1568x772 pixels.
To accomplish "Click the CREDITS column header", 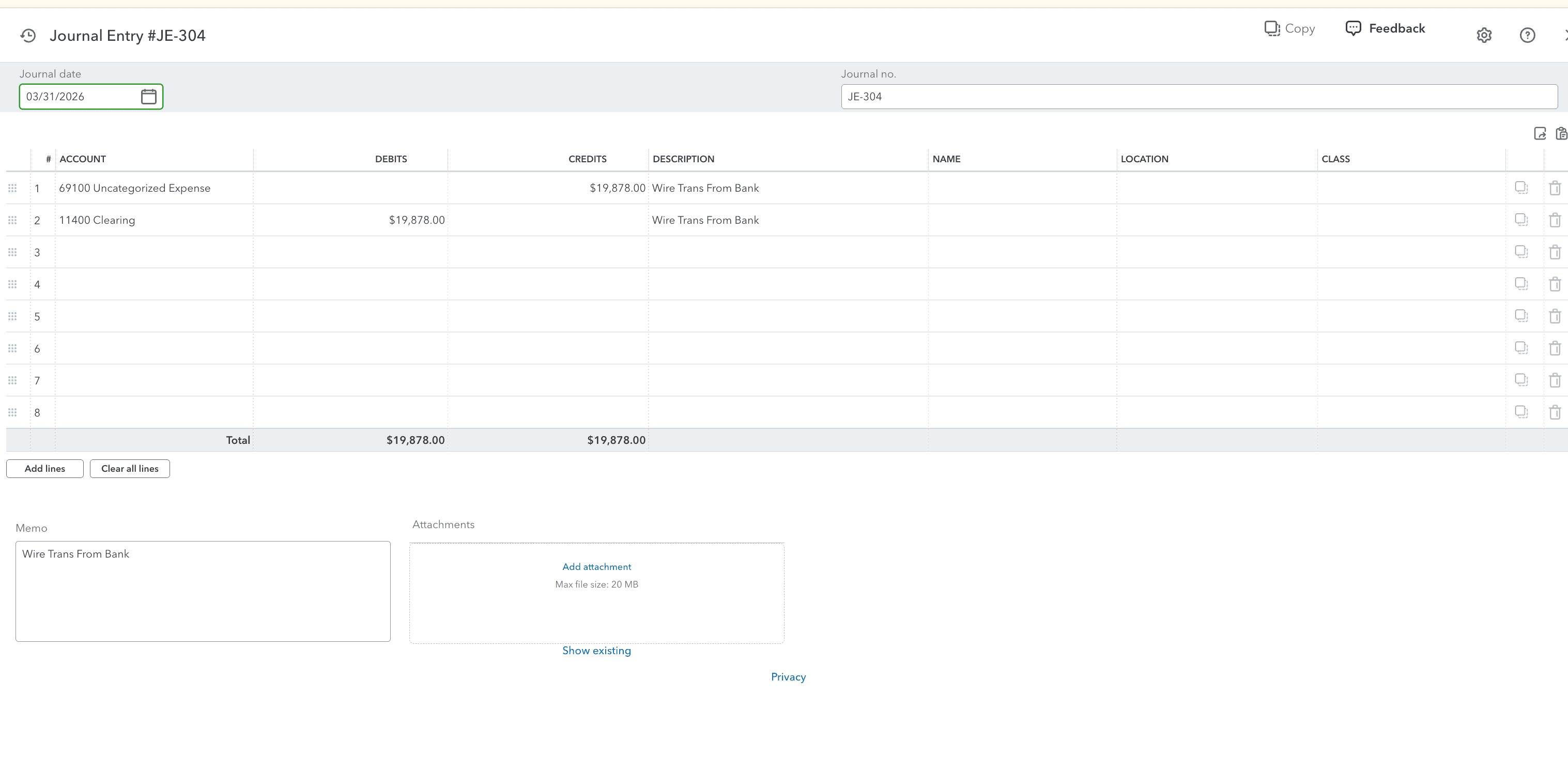I will 588,159.
